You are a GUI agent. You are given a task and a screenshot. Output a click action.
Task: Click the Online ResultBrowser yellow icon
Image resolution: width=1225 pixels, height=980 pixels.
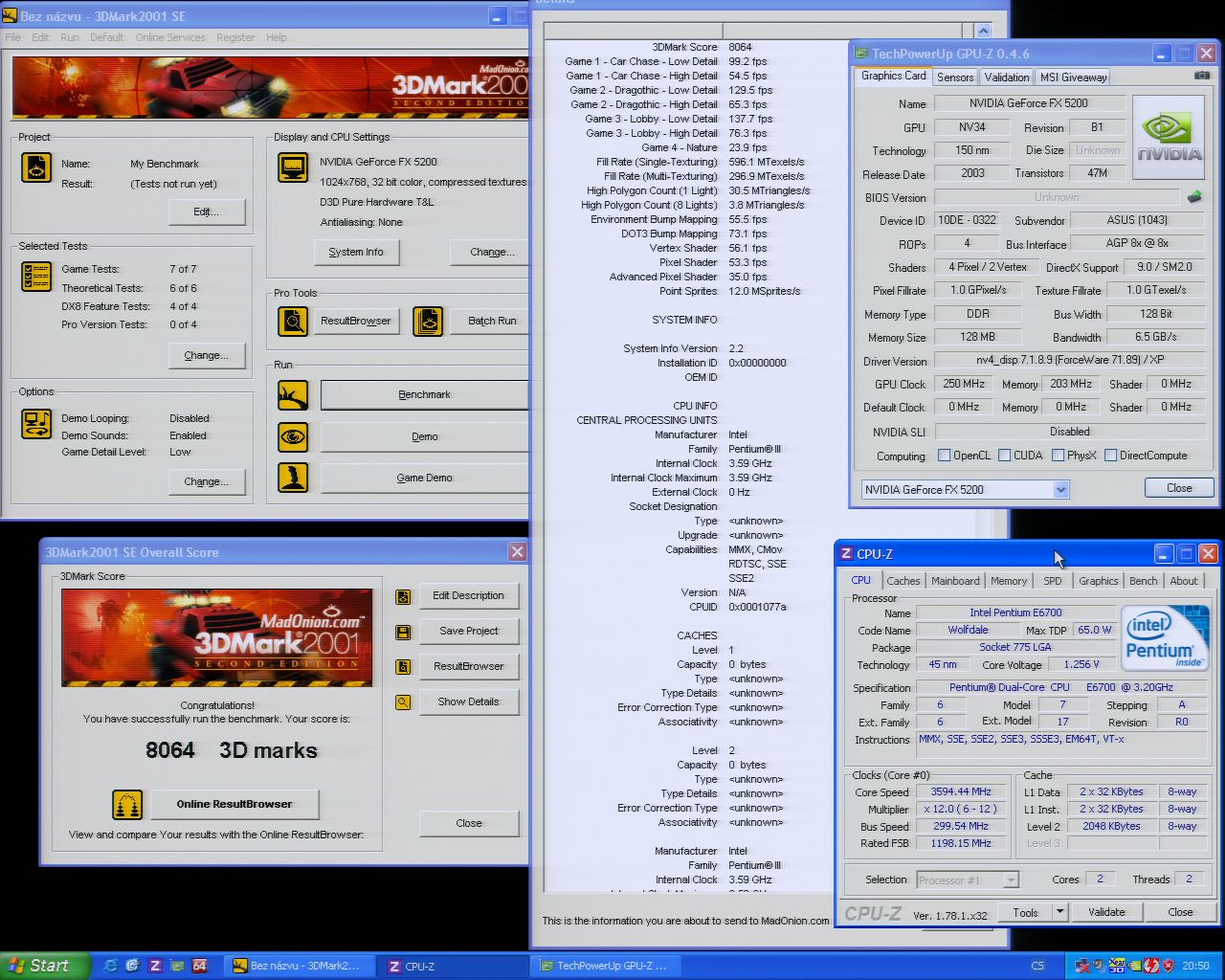(x=127, y=805)
